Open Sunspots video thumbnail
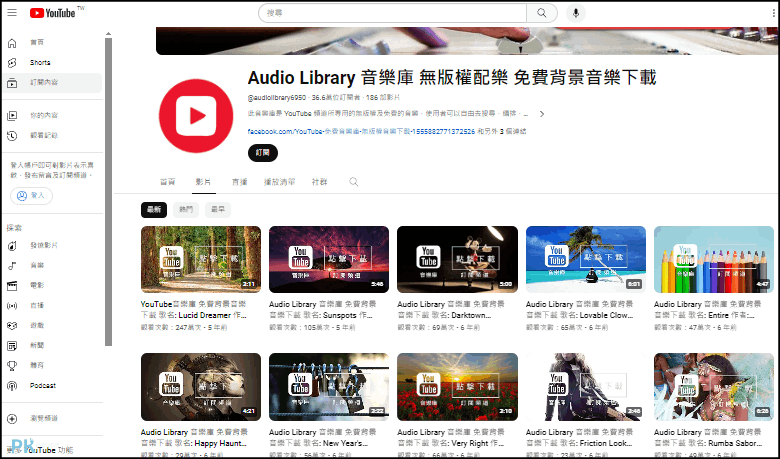The height and width of the screenshot is (459, 780). pos(329,260)
